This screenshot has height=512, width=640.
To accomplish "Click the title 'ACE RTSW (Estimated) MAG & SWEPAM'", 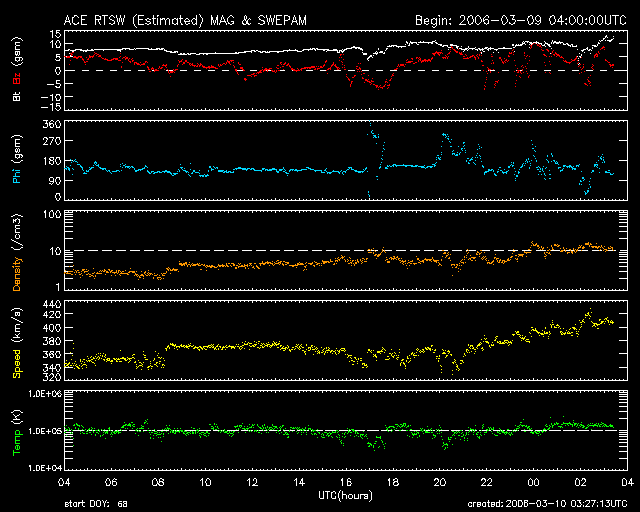I will click(185, 20).
